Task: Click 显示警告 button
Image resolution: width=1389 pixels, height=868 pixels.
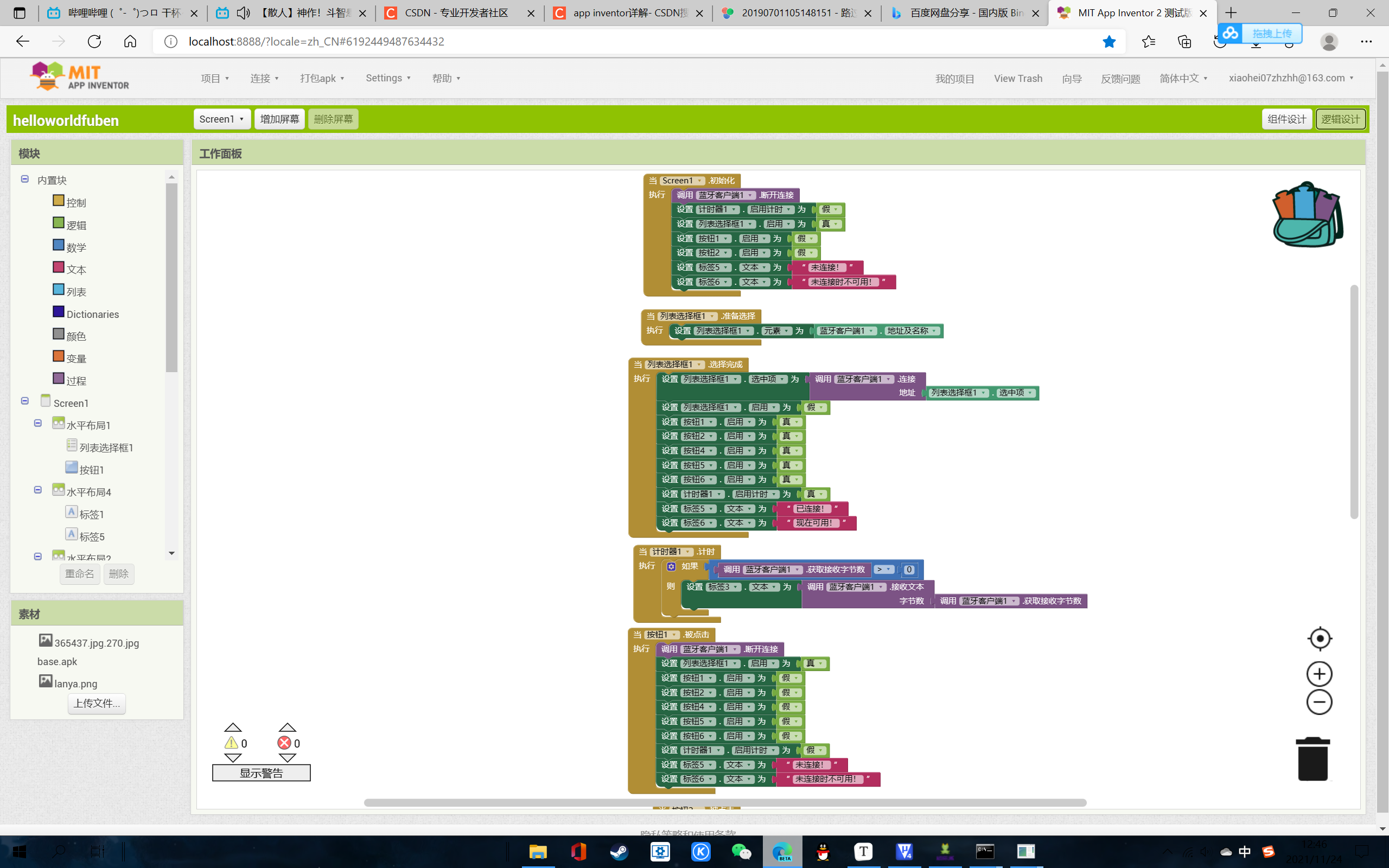Action: (x=261, y=773)
